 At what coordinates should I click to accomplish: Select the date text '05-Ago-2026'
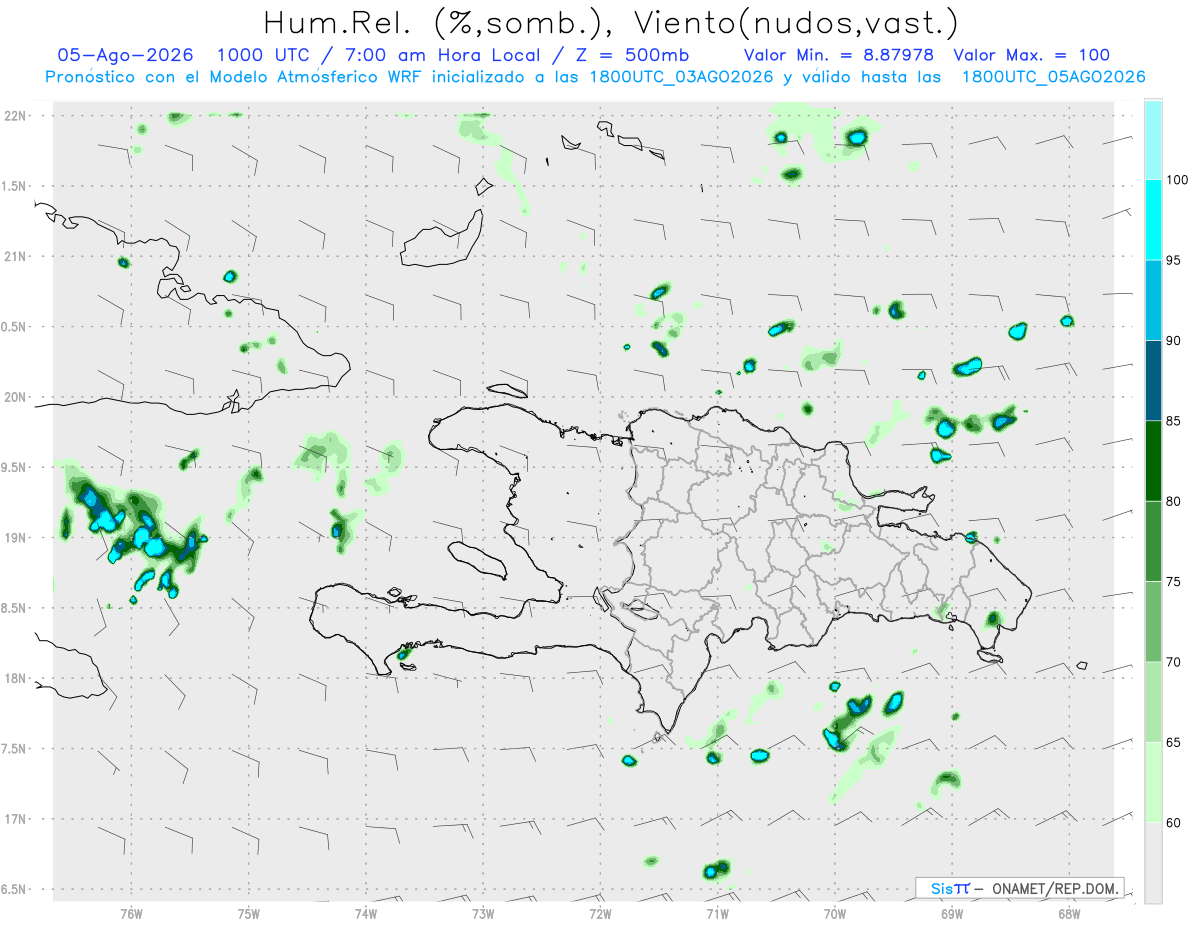point(125,55)
